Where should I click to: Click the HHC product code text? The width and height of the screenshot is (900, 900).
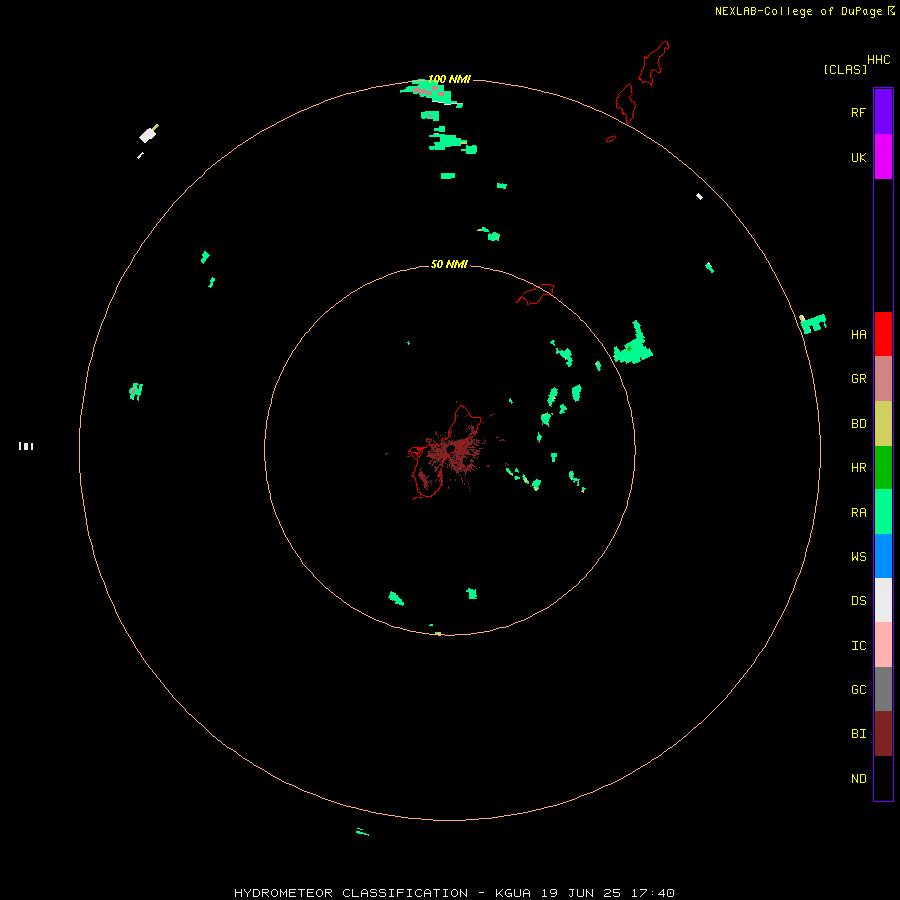tap(878, 60)
